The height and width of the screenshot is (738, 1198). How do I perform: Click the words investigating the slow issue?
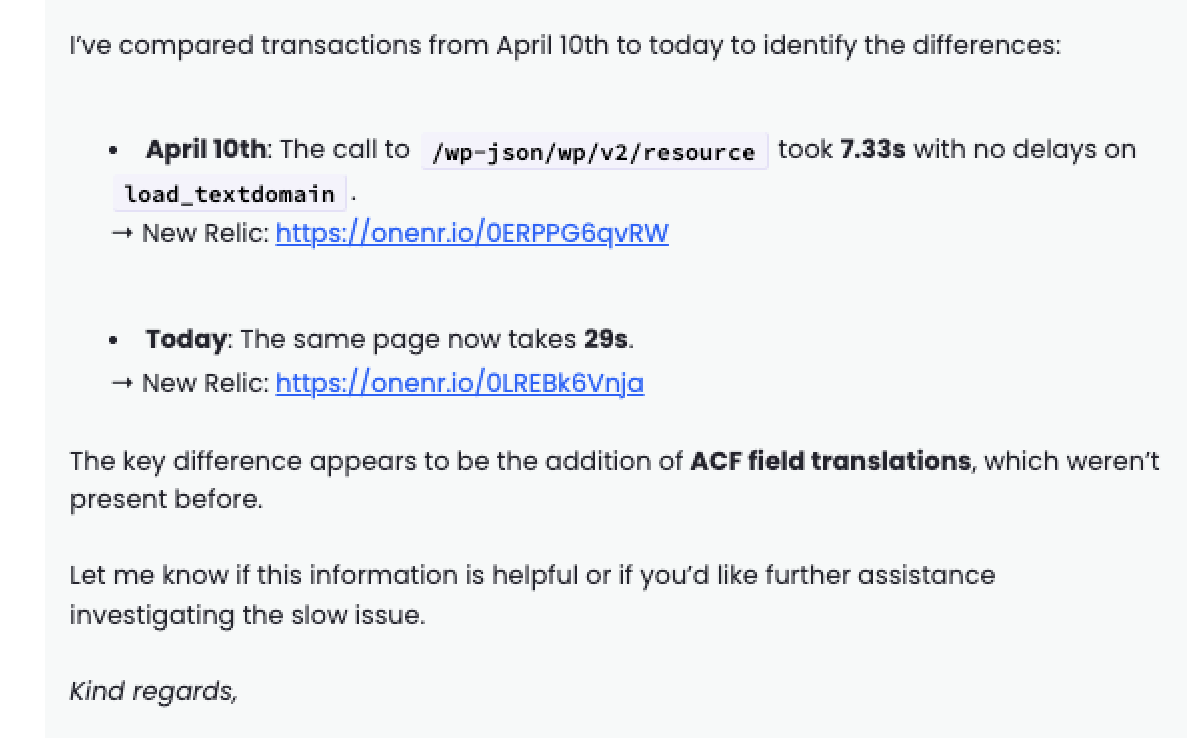click(x=247, y=615)
